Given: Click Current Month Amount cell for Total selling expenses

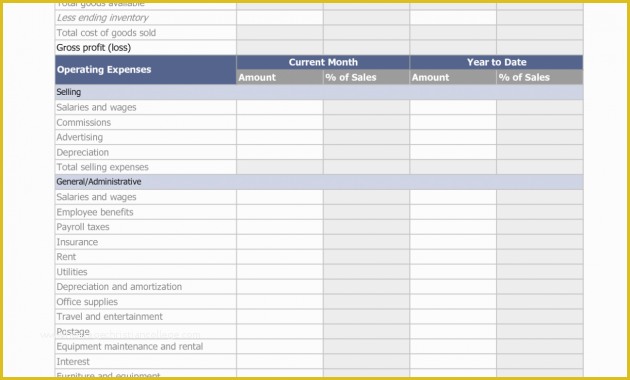Looking at the screenshot, I should click(x=280, y=167).
